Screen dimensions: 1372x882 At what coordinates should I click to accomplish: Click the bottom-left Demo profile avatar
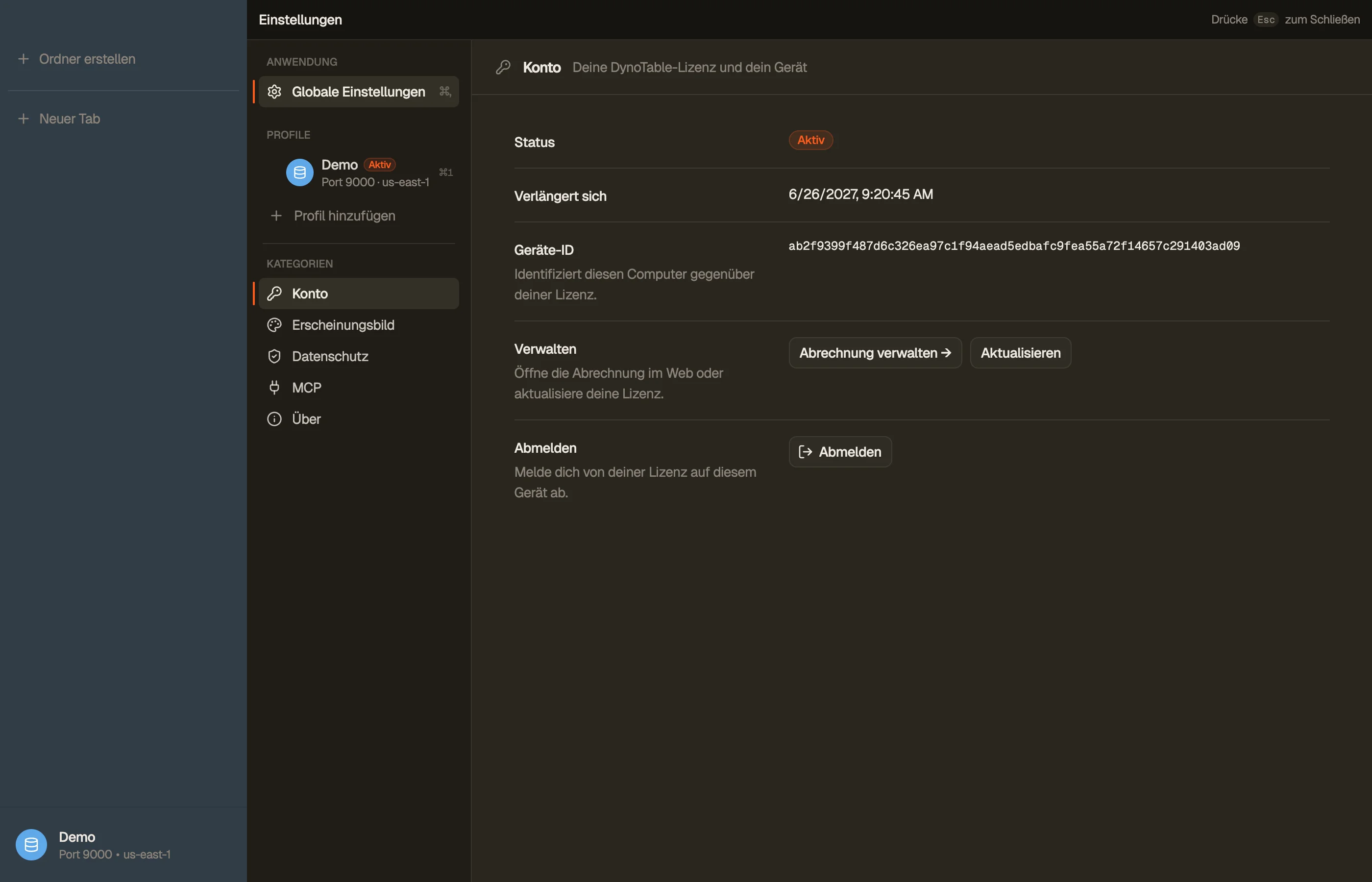(31, 845)
